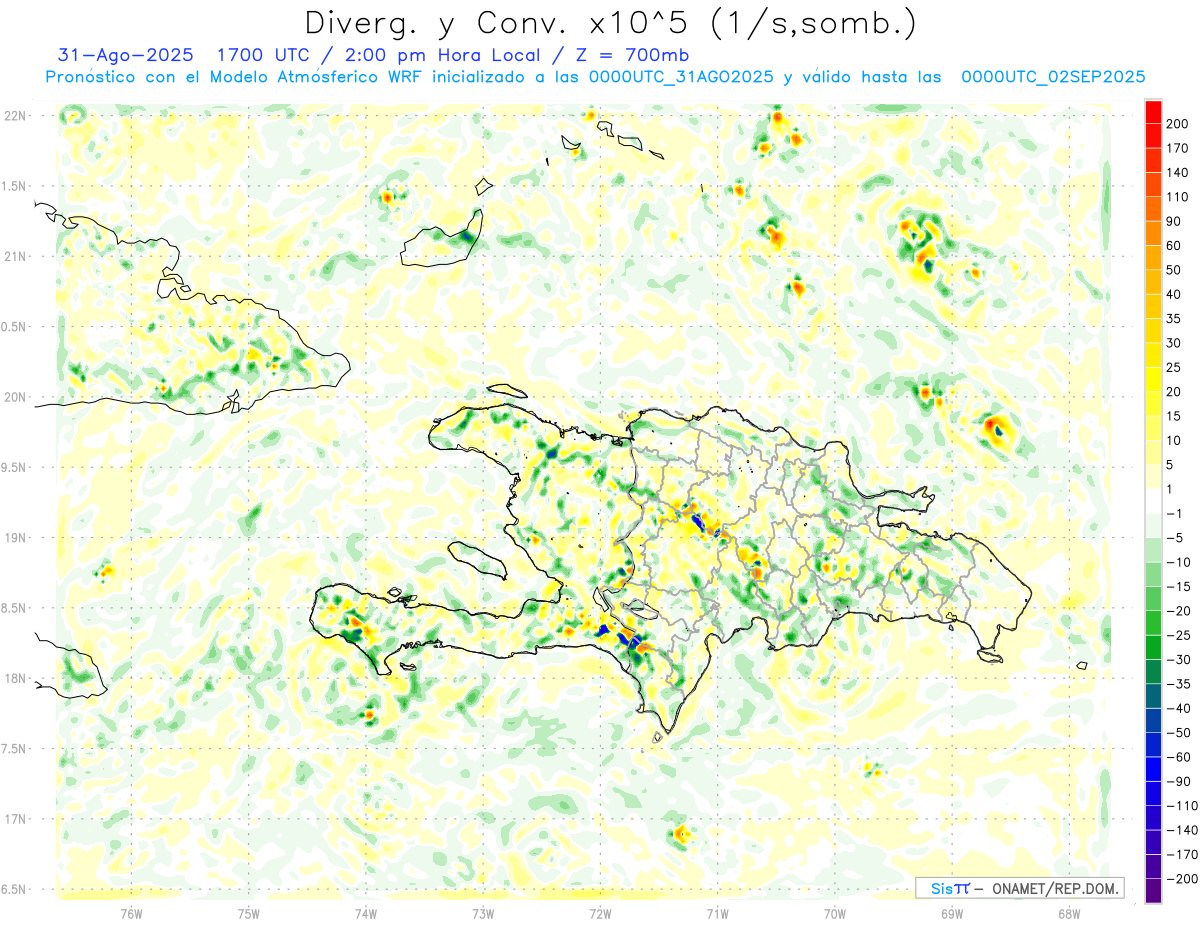This screenshot has height=927, width=1200.
Task: Click the '21N' latitude label
Action: pyautogui.click(x=16, y=256)
